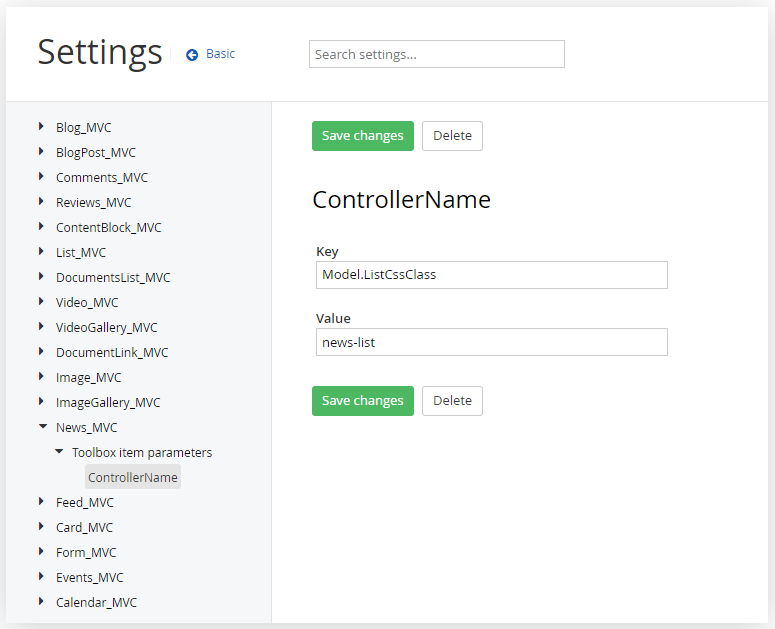This screenshot has width=775, height=629.
Task: Expand the Form_MVC node arrow
Action: click(41, 552)
